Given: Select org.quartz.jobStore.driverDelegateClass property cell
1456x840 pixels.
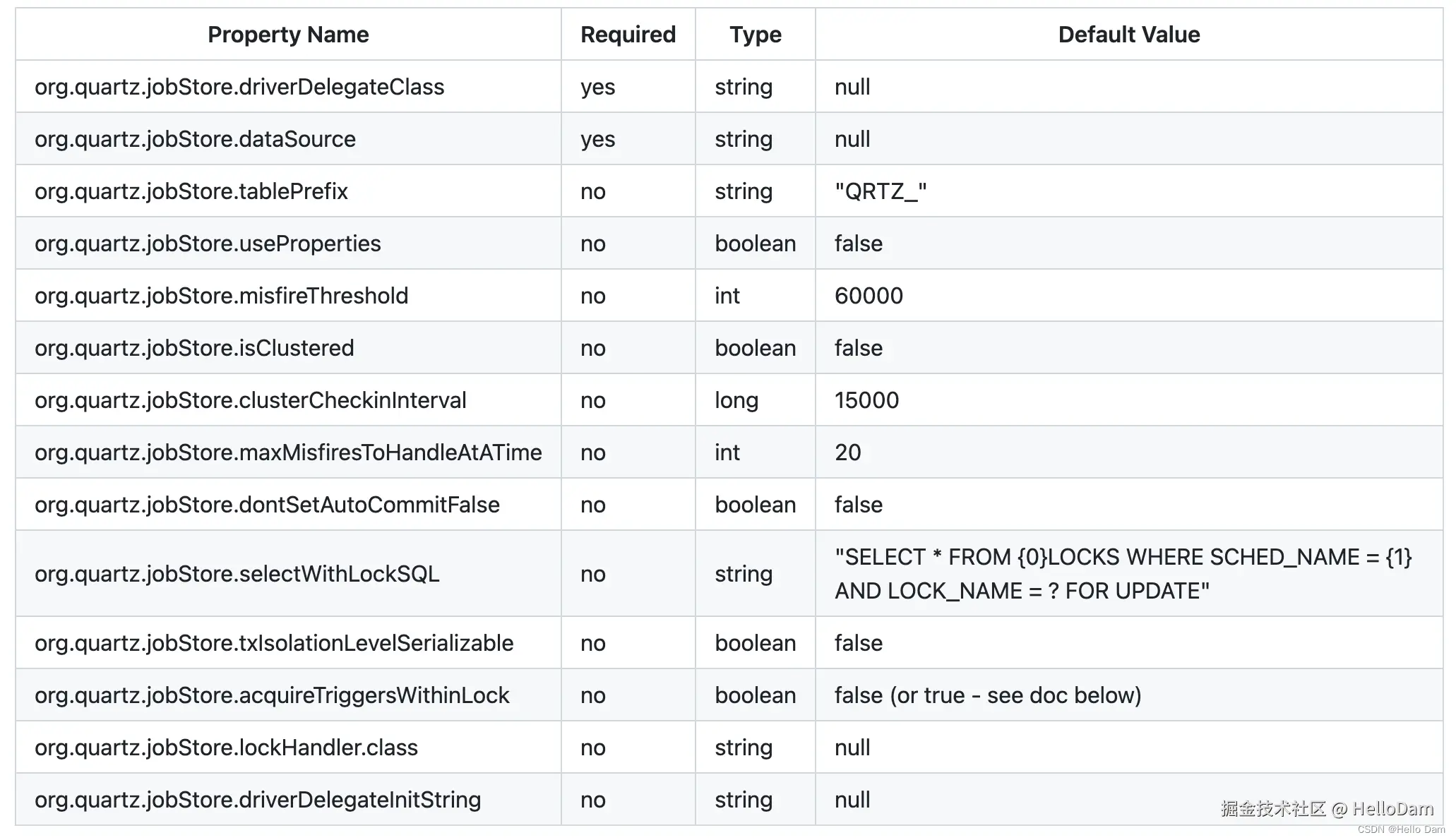Looking at the screenshot, I should point(239,87).
